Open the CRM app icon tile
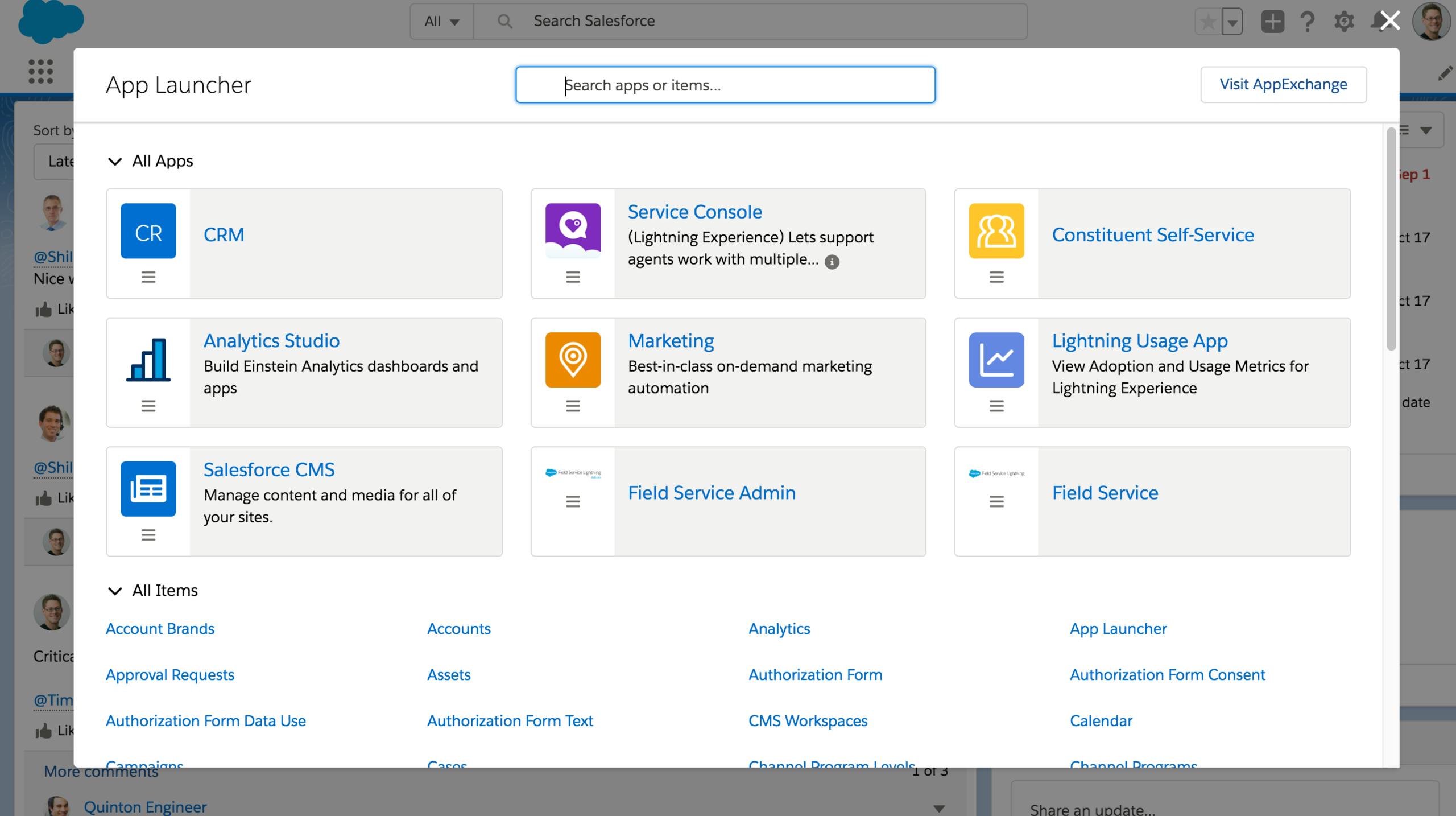Image resolution: width=1456 pixels, height=816 pixels. [148, 231]
